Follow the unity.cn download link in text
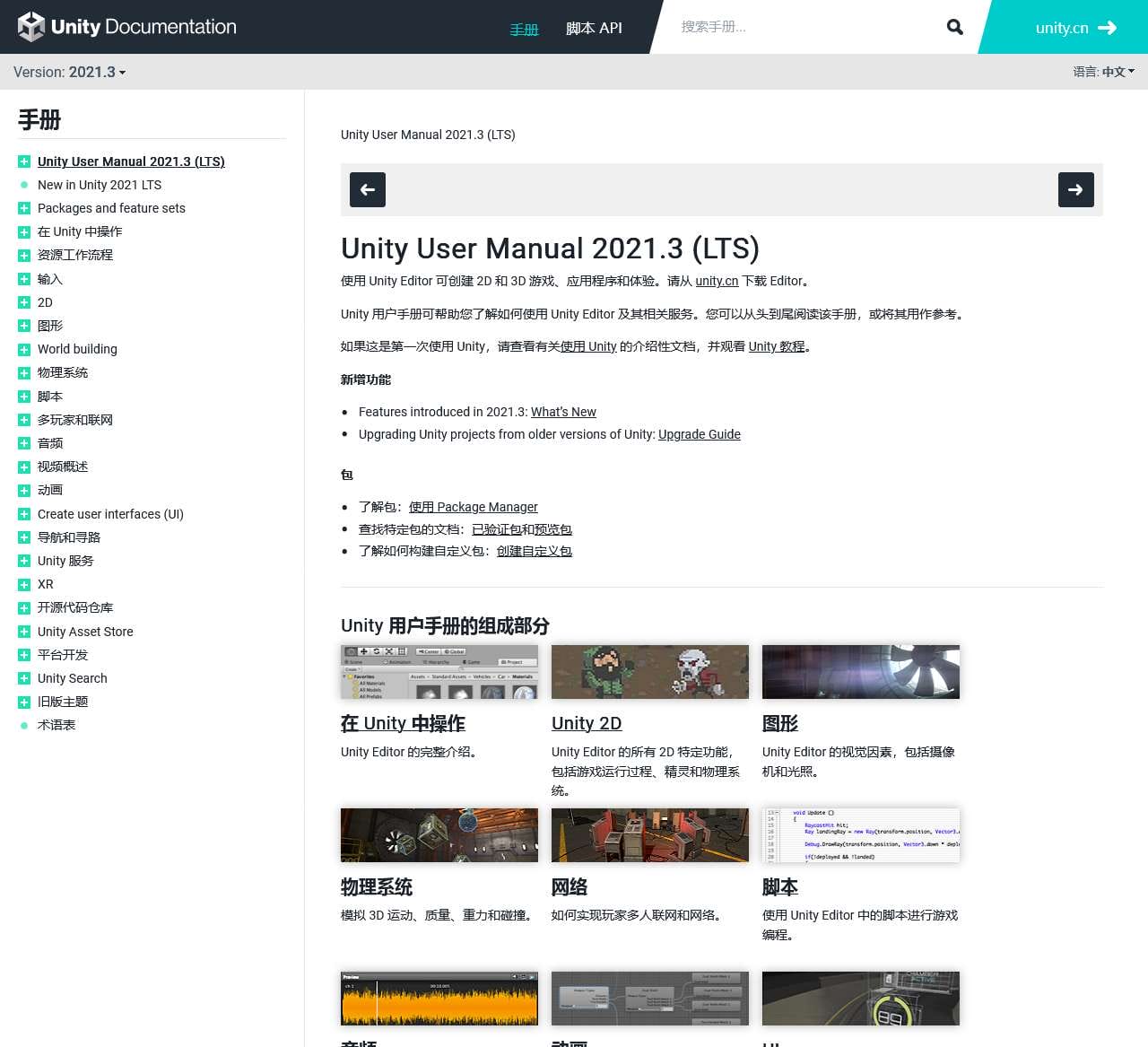This screenshot has height=1047, width=1148. coord(717,281)
